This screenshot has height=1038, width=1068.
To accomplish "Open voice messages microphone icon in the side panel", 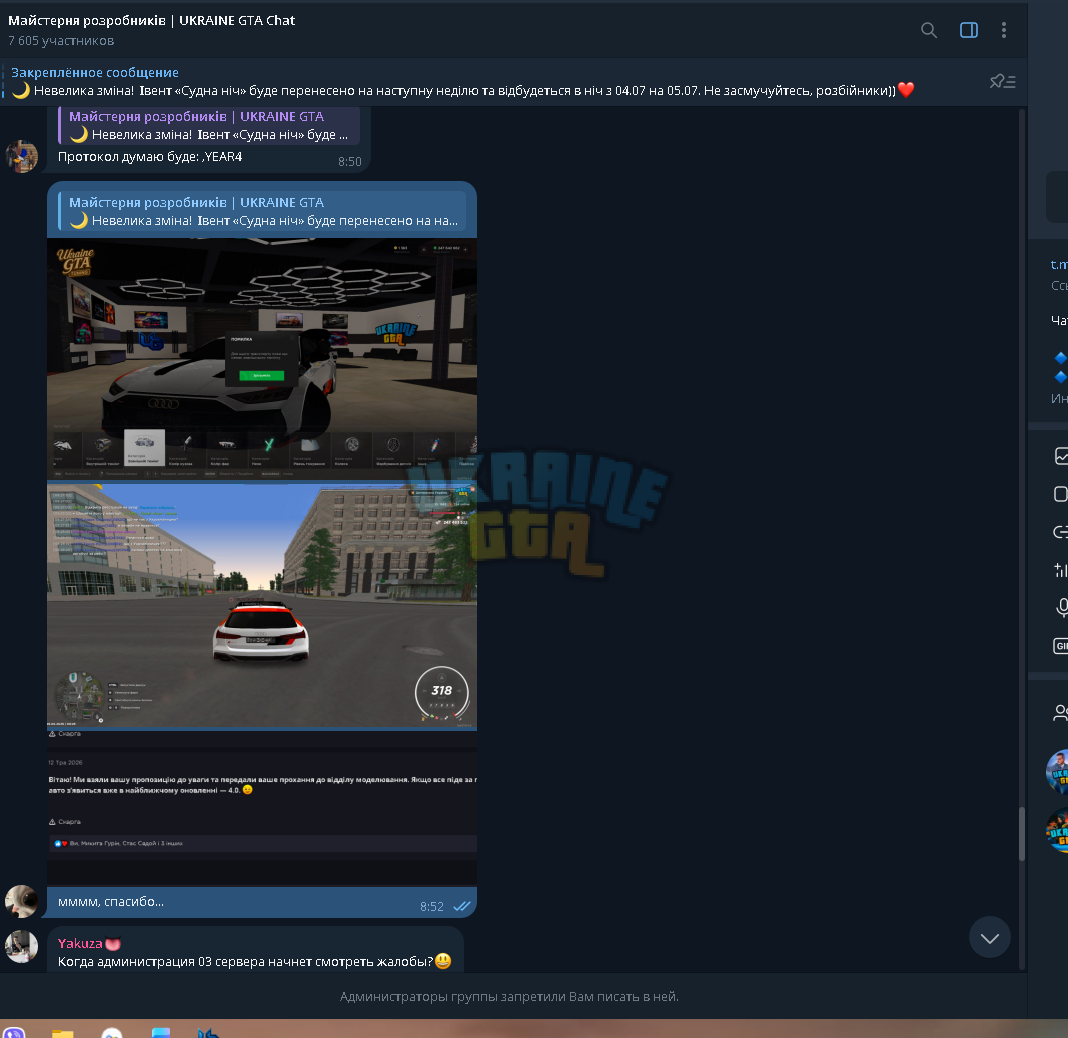I will [1061, 607].
